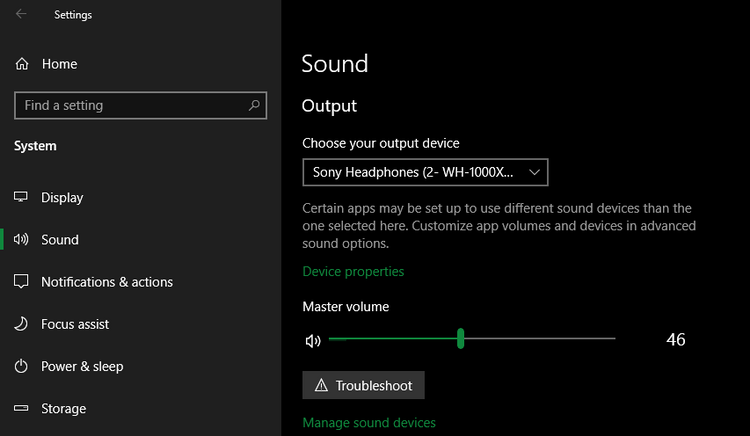
Task: Click the Power & sleep icon
Action: click(21, 366)
